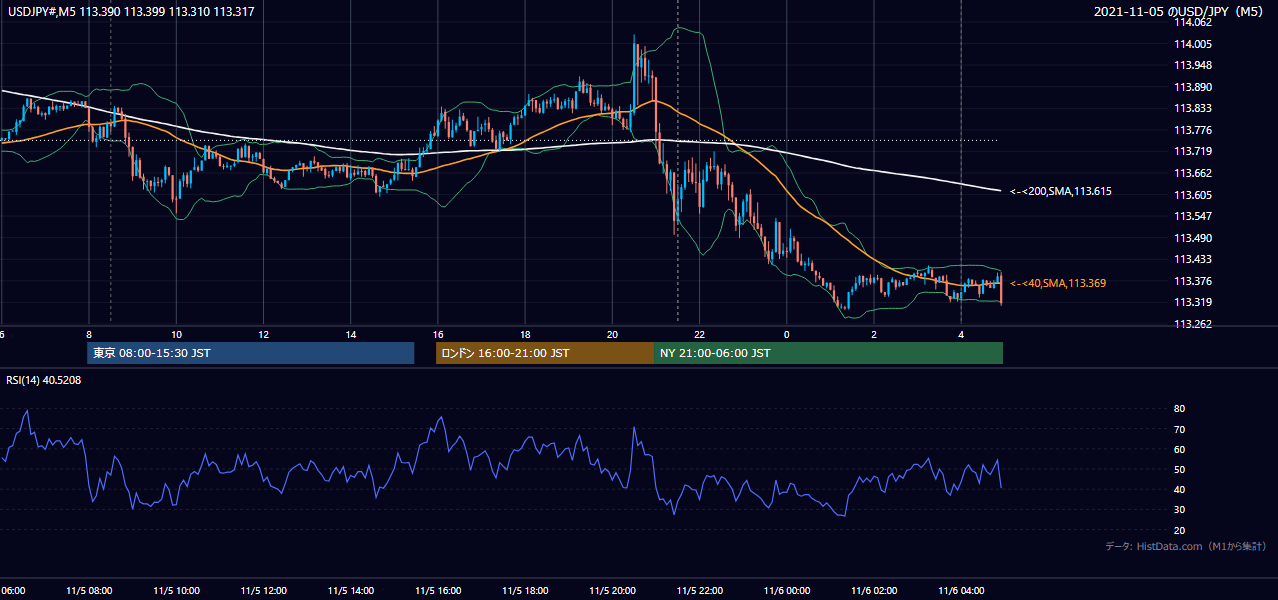The image size is (1278, 600).
Task: Click hour label 4 under the price chart
Action: pos(961,334)
